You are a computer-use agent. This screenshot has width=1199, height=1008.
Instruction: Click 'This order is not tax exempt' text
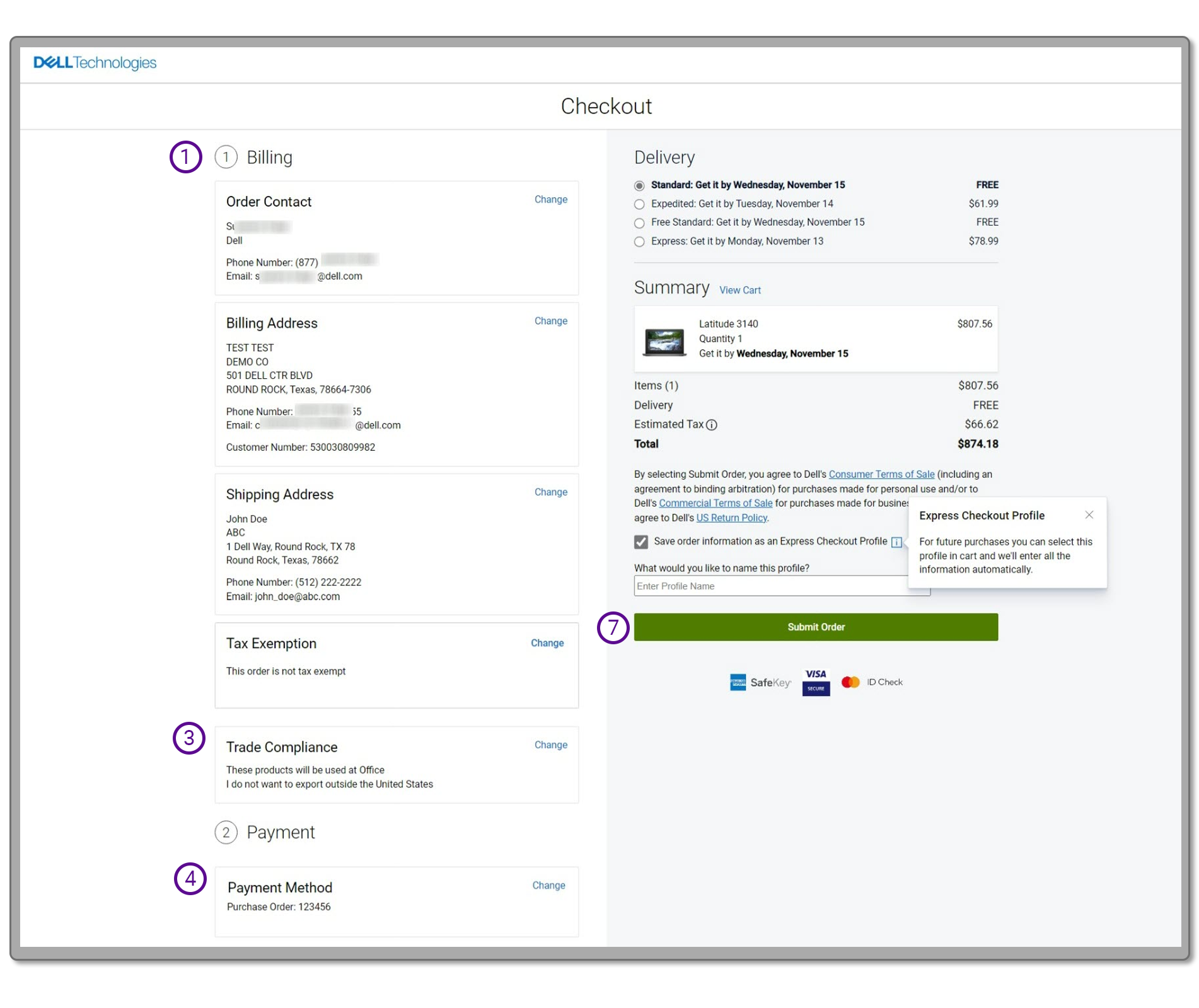(x=286, y=671)
